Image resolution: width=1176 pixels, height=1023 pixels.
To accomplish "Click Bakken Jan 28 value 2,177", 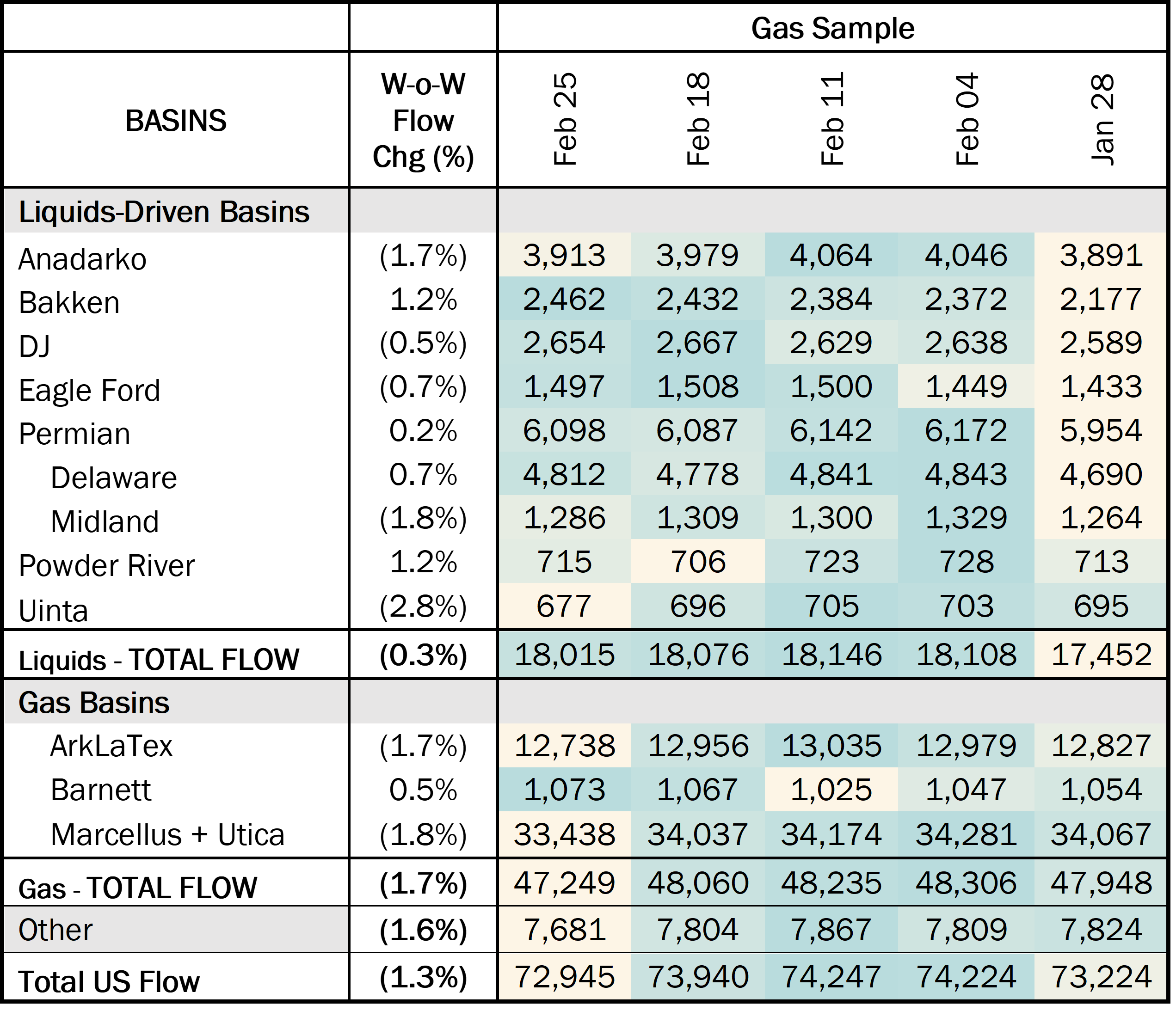I will [x=1101, y=299].
